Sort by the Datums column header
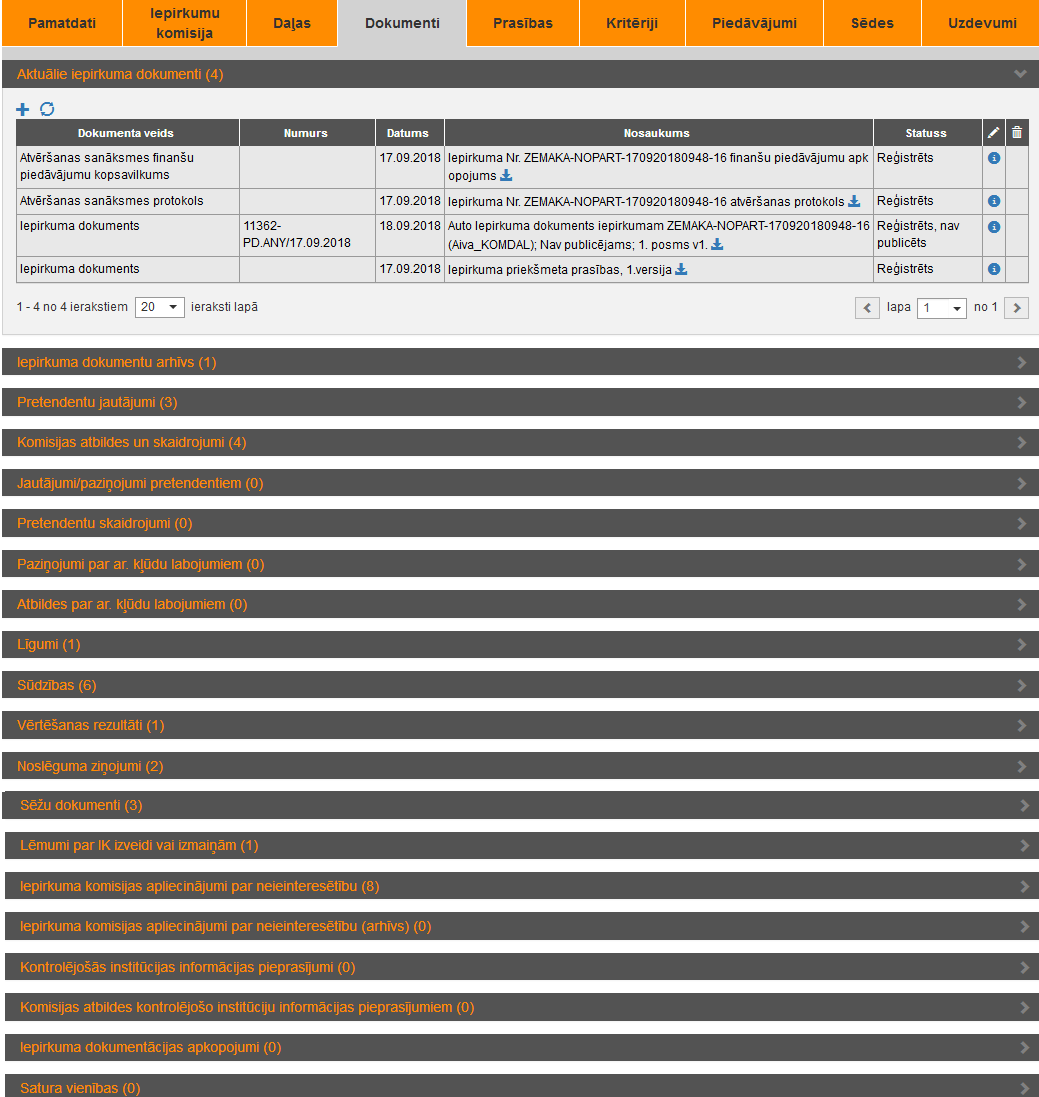1039x1097 pixels. tap(408, 133)
